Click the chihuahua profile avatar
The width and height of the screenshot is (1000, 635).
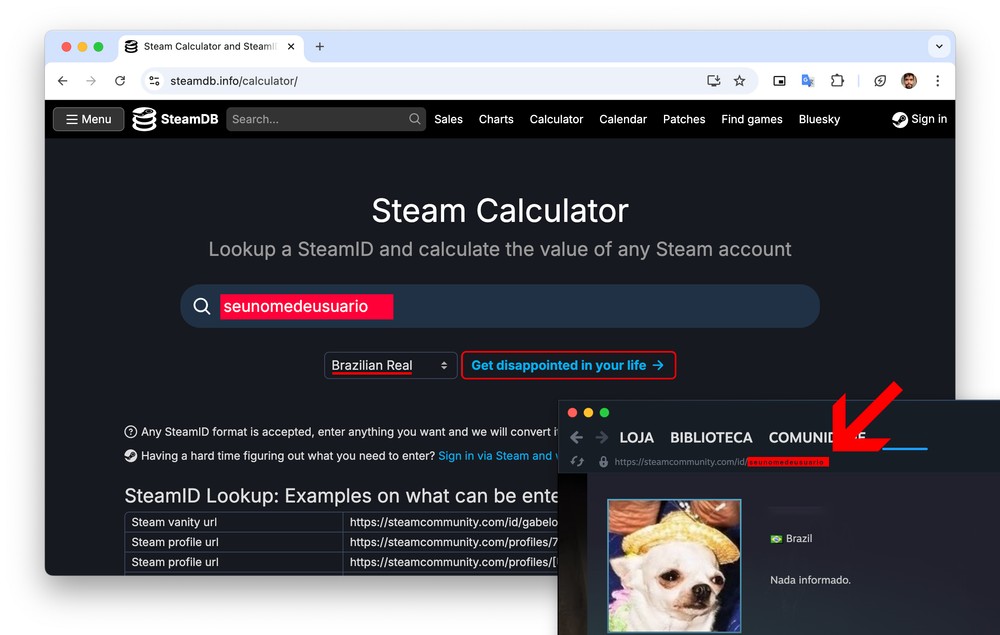pyautogui.click(x=674, y=565)
